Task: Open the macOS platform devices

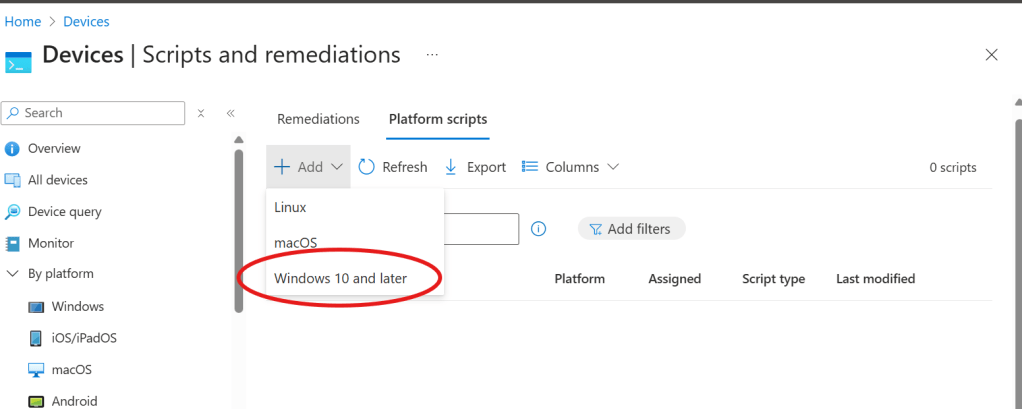Action: [x=71, y=370]
